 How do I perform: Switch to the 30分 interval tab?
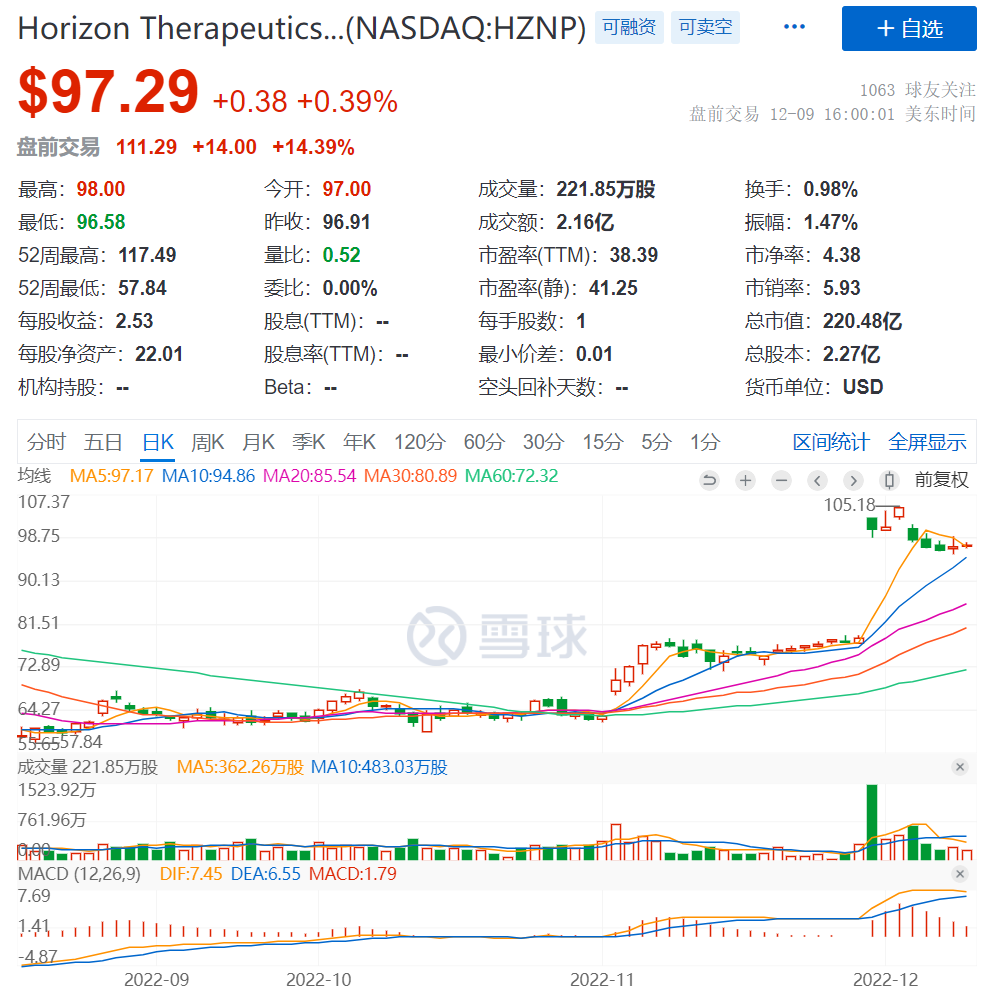(x=543, y=442)
